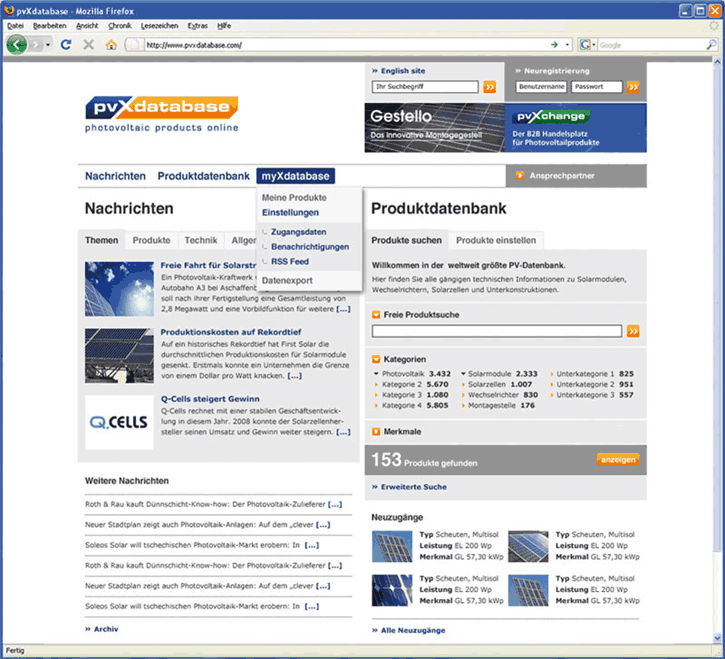Open the Bearbeiten menu
The width and height of the screenshot is (725, 659).
tap(49, 26)
